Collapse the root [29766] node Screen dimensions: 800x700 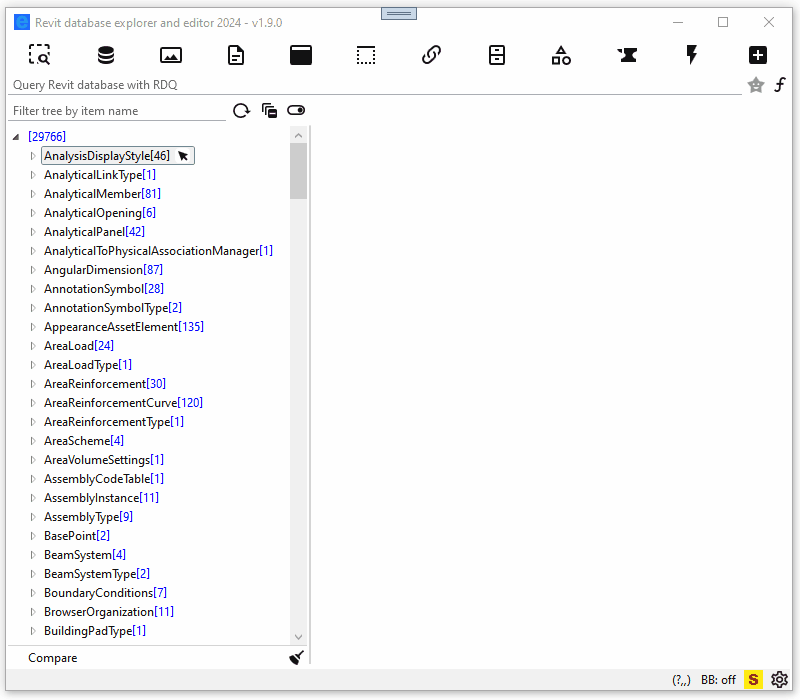[16, 137]
